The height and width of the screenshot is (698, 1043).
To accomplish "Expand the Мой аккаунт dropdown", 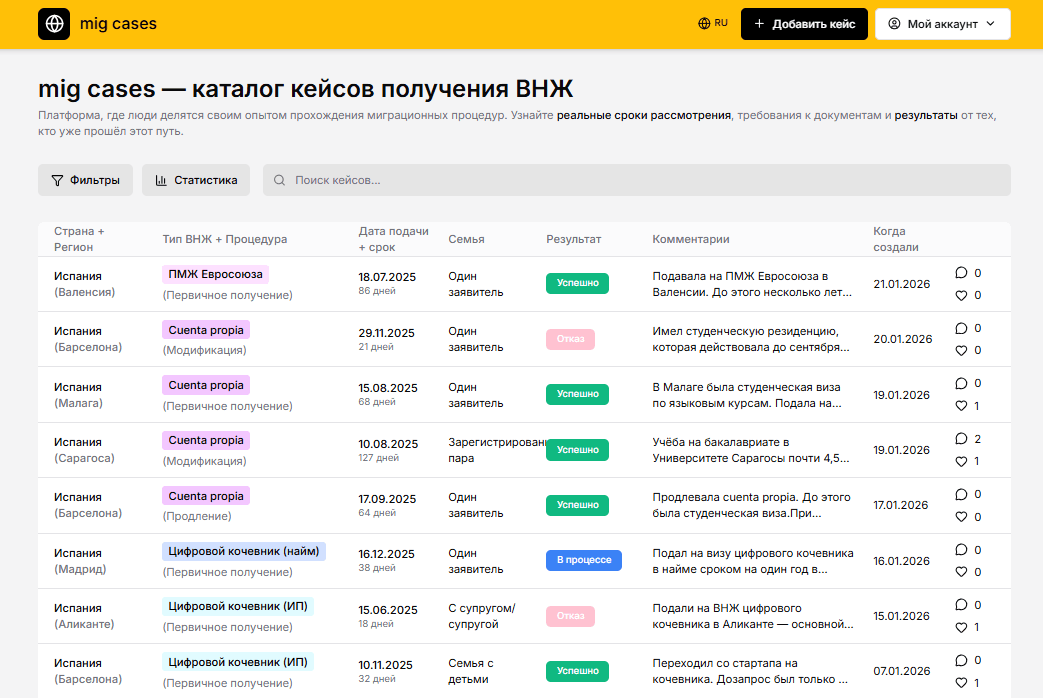I will [942, 22].
